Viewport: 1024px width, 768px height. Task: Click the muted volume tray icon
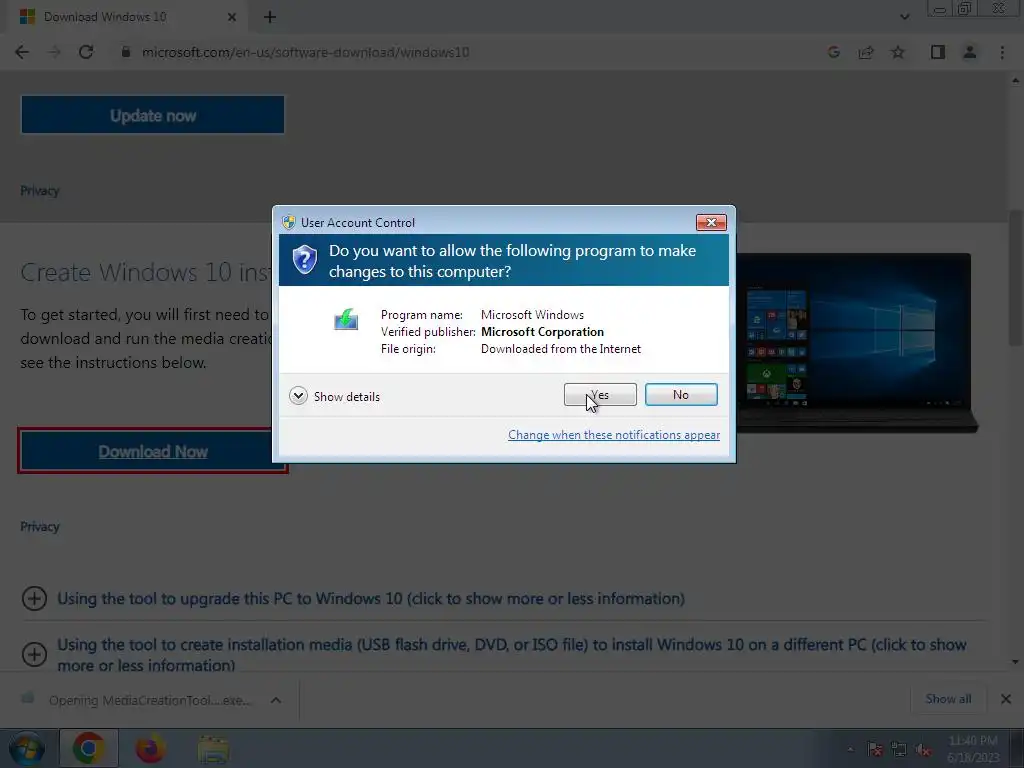[x=923, y=750]
